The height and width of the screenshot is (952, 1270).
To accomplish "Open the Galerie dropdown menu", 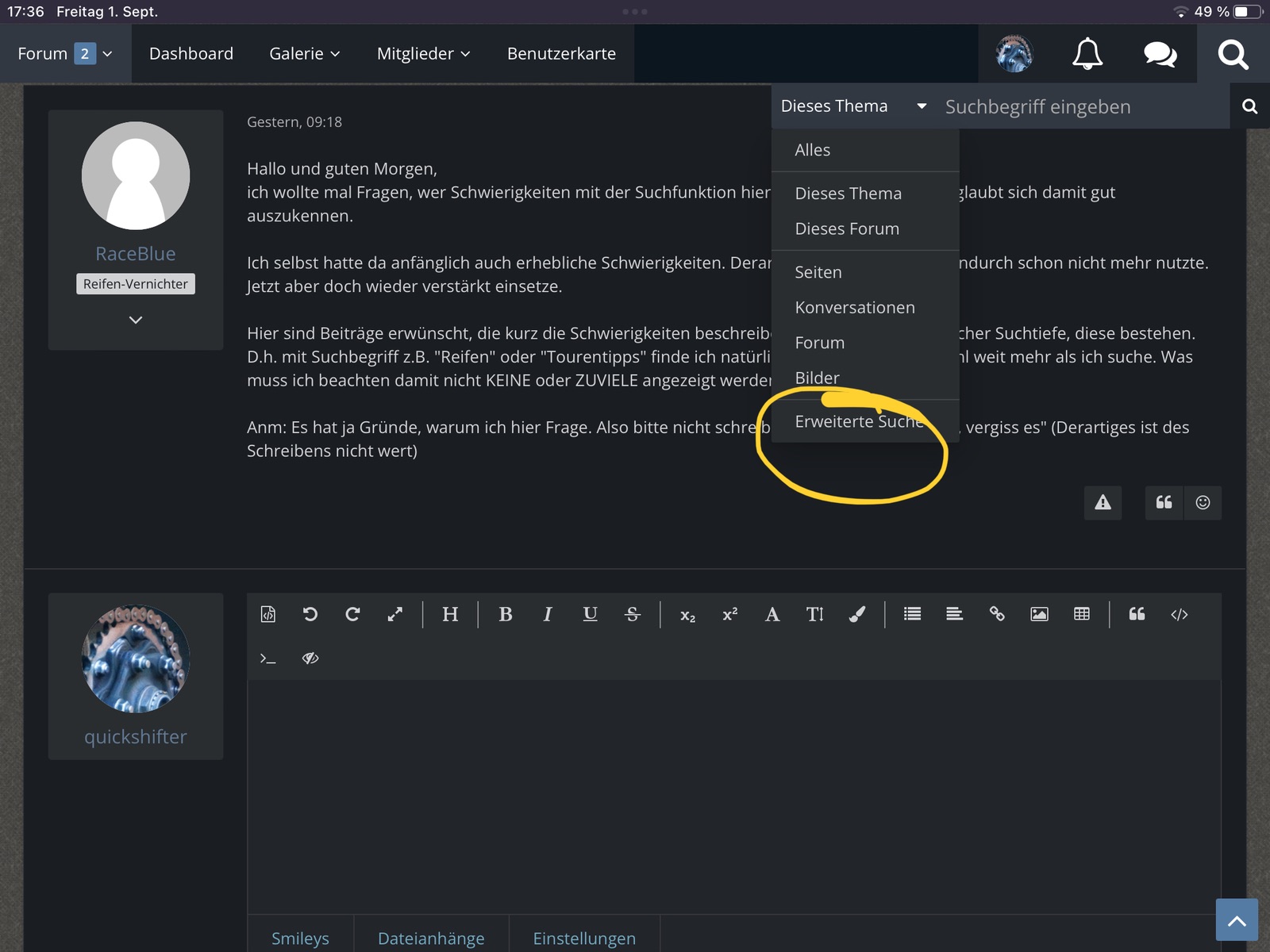I will (x=304, y=54).
